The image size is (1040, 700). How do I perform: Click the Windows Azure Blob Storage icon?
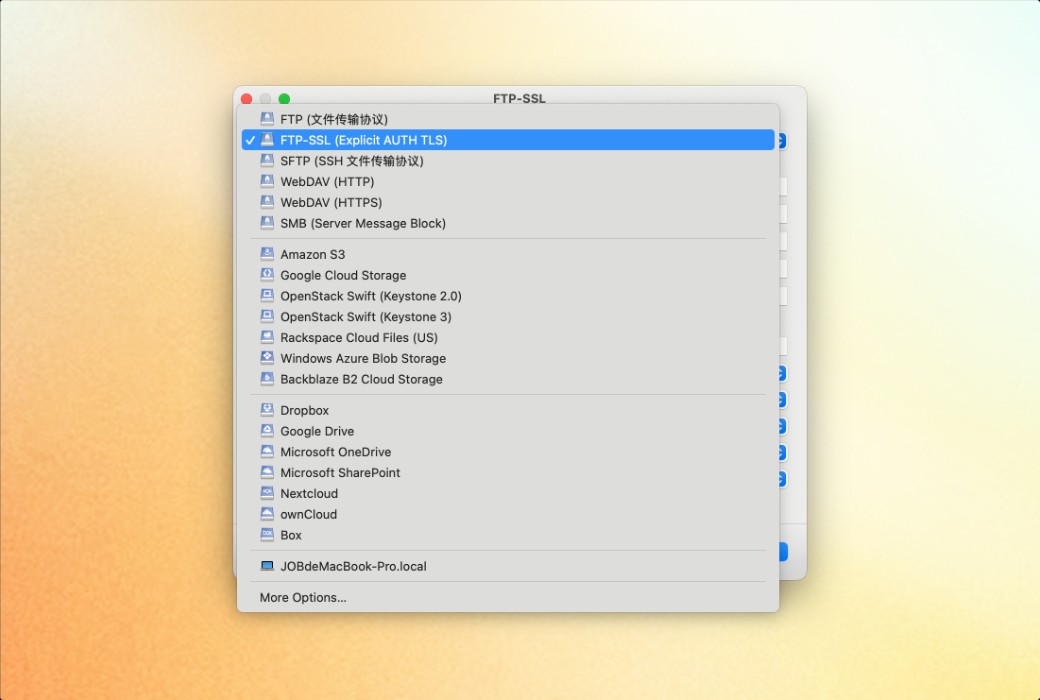[x=267, y=358]
